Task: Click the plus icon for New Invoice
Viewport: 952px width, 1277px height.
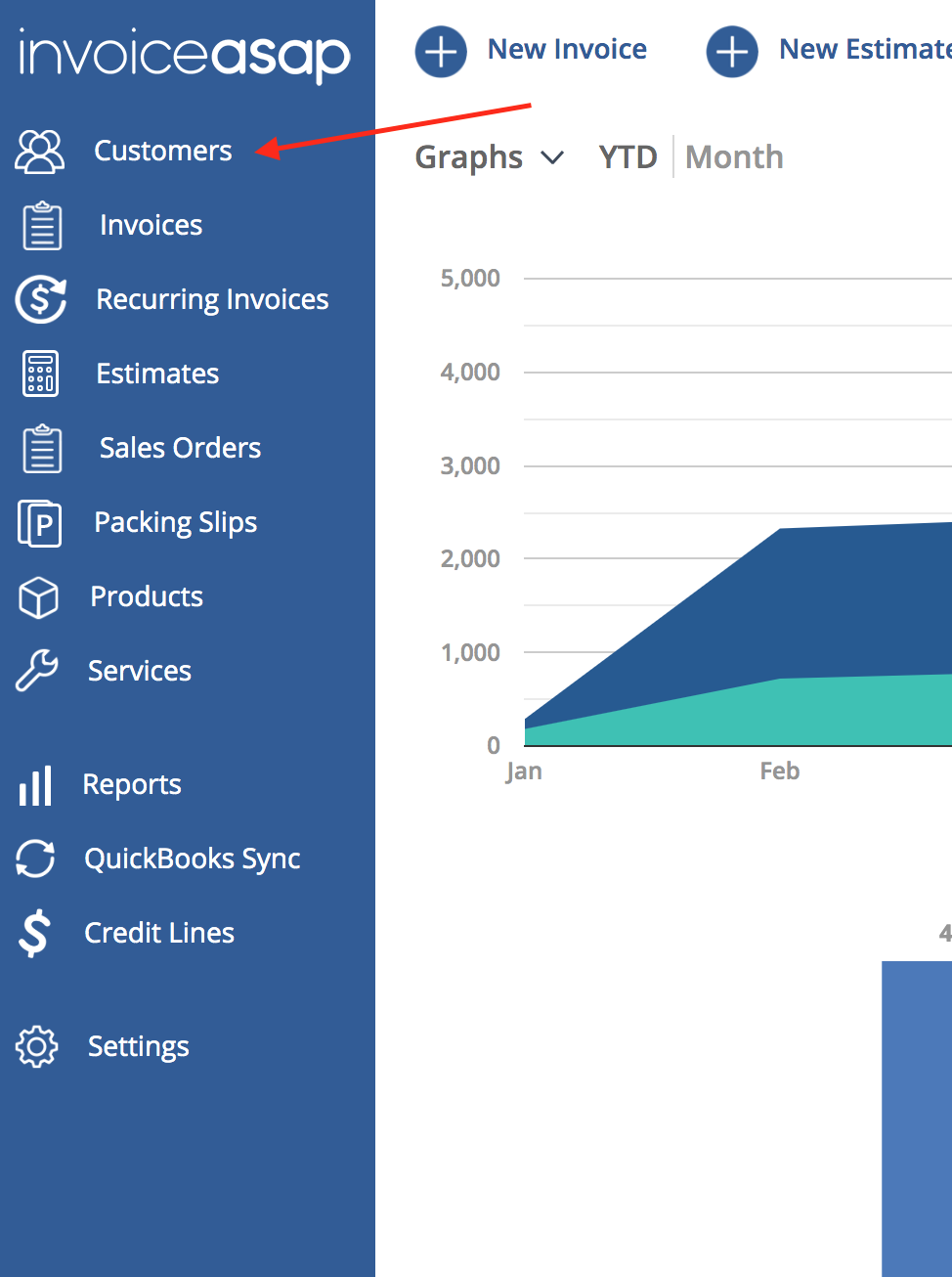Action: point(441,51)
